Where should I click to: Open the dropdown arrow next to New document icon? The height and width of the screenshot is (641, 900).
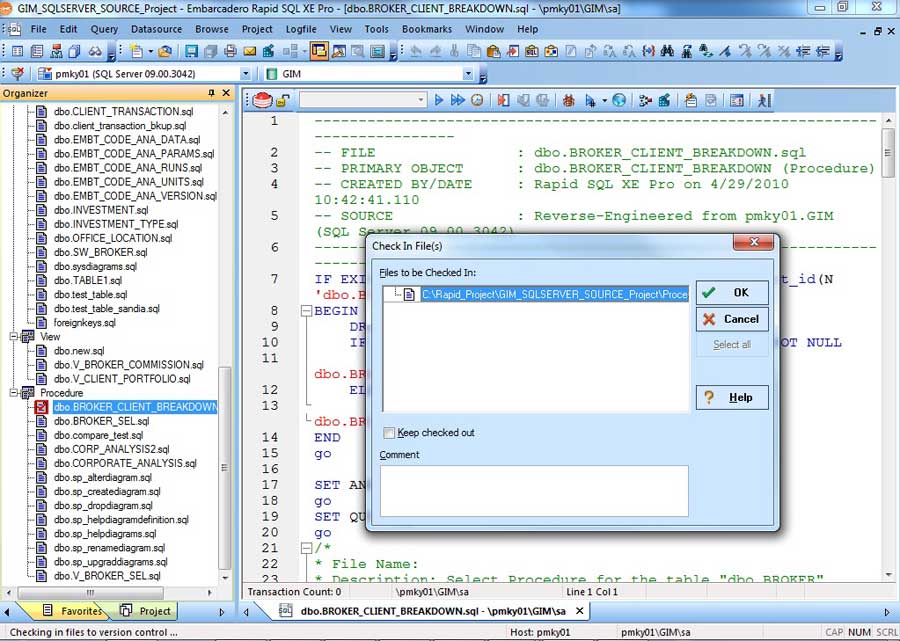150,52
